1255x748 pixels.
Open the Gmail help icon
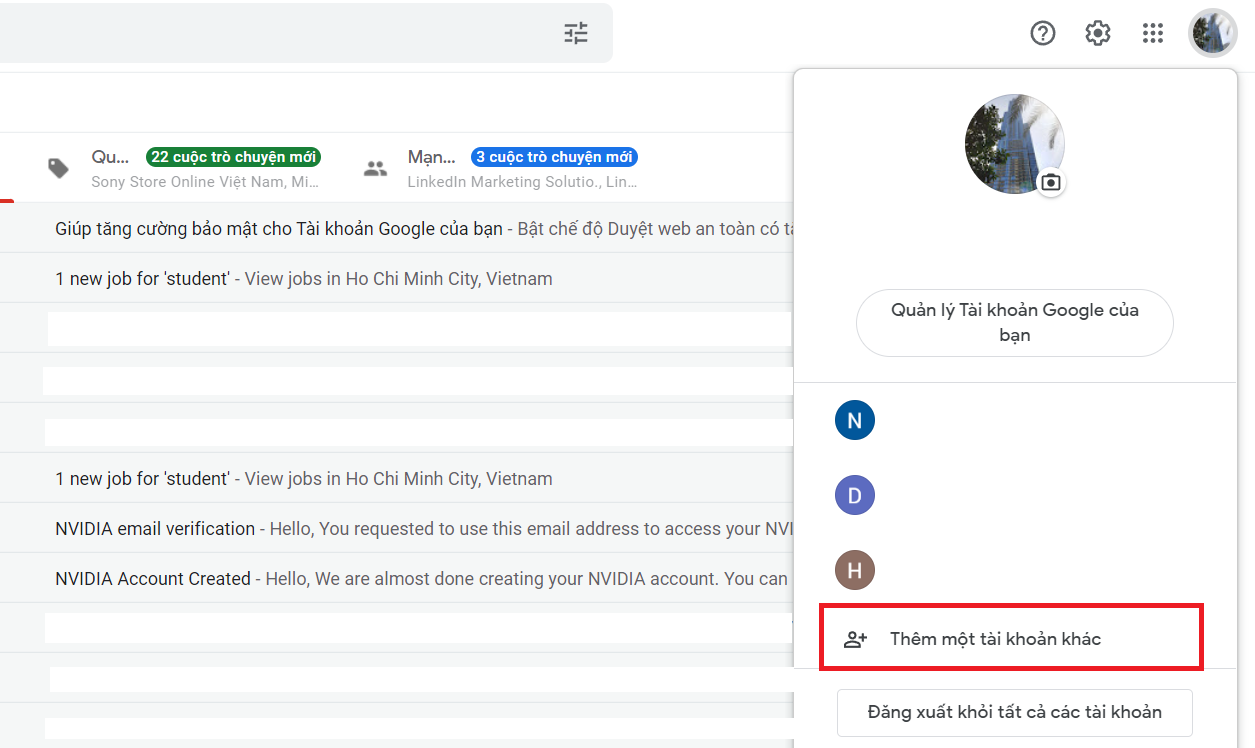[x=1042, y=33]
